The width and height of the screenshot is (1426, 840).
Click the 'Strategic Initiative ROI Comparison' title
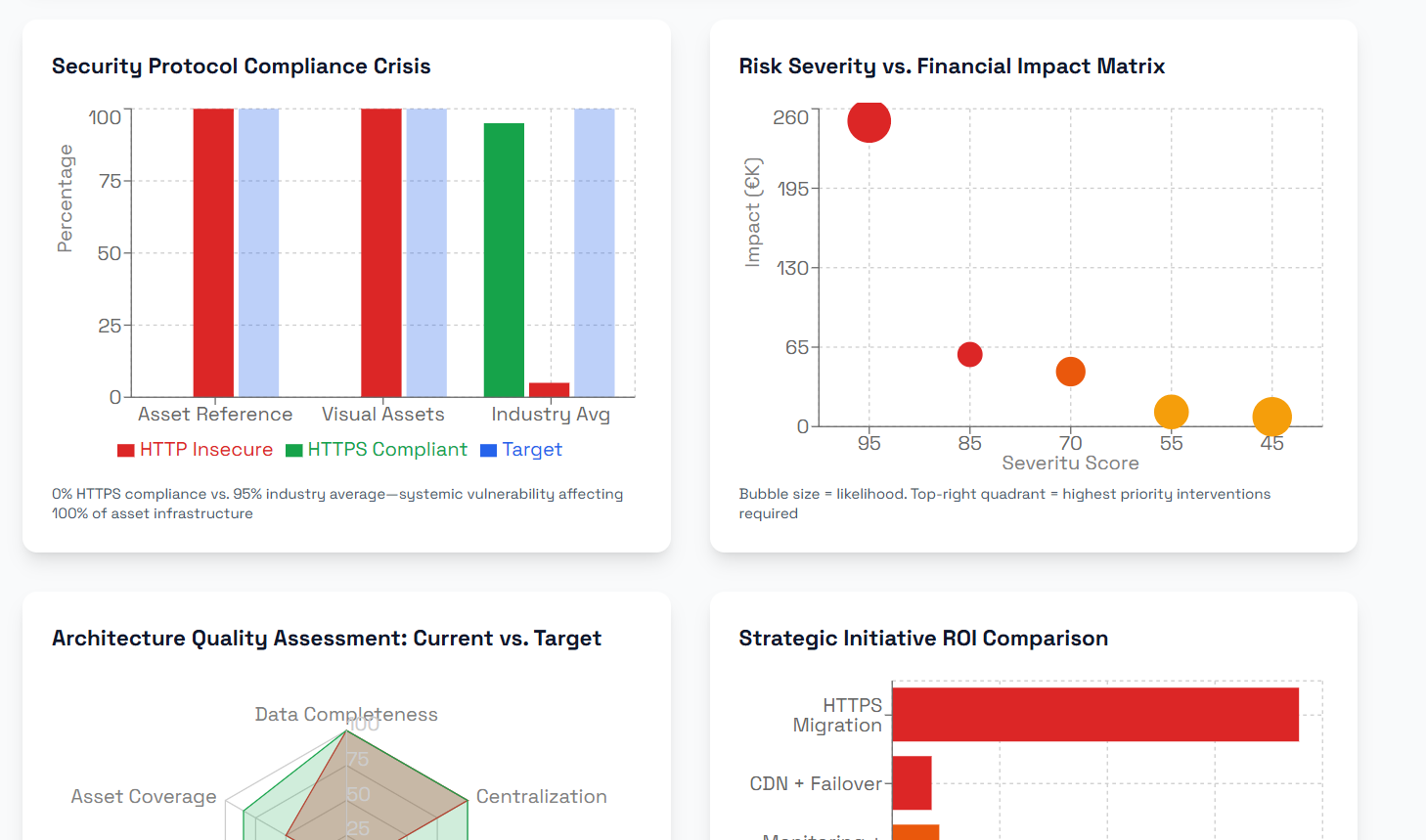click(923, 639)
